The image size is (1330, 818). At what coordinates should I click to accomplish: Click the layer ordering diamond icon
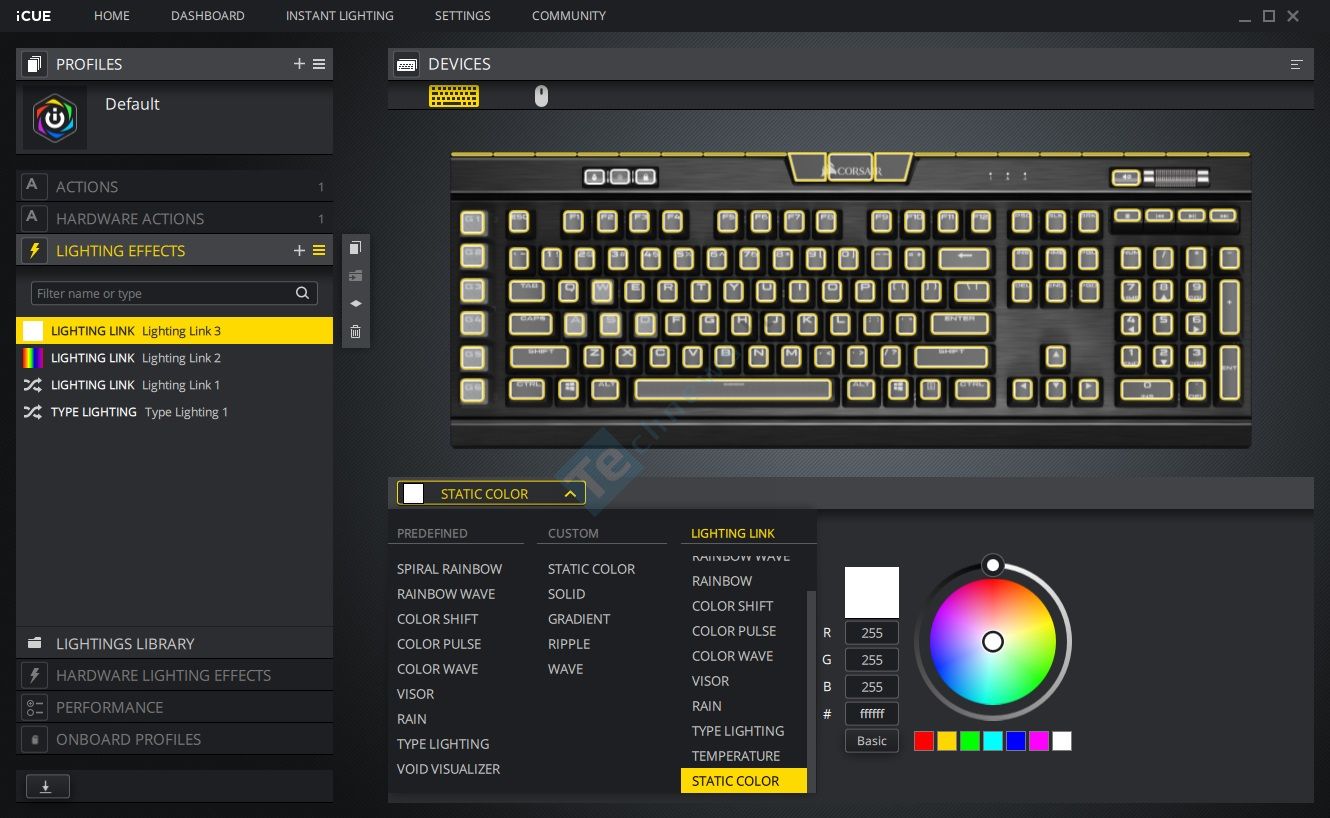(x=355, y=303)
